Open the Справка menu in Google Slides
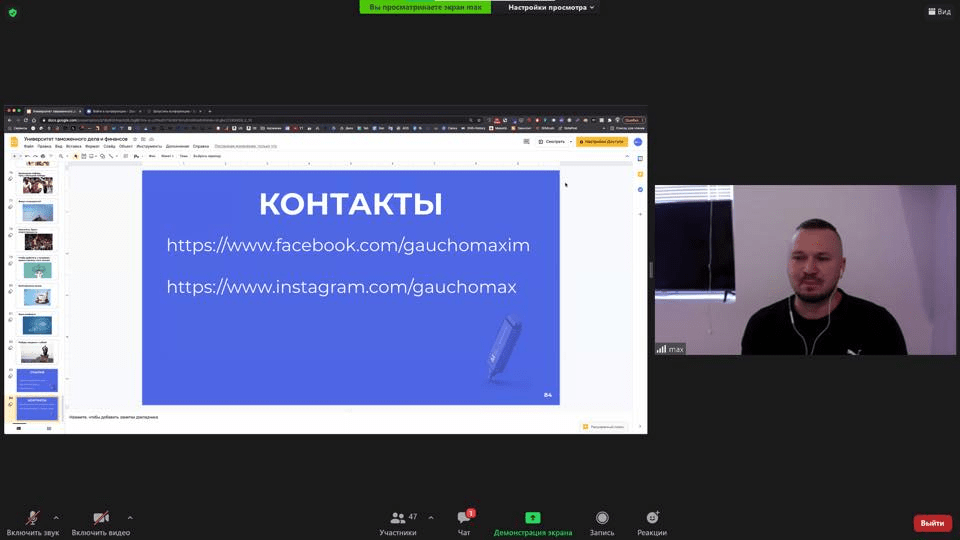This screenshot has height=540, width=960. (201, 146)
